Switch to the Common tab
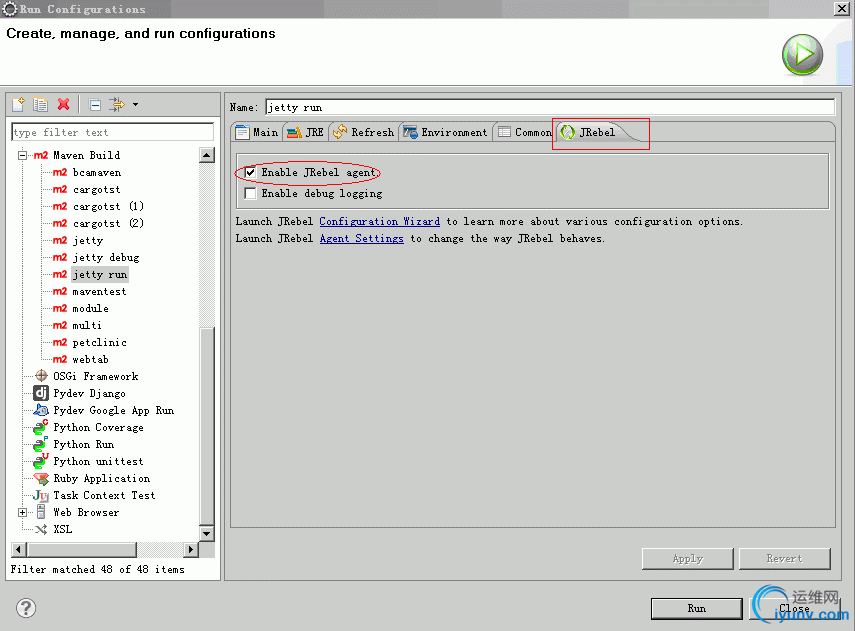 pos(525,132)
